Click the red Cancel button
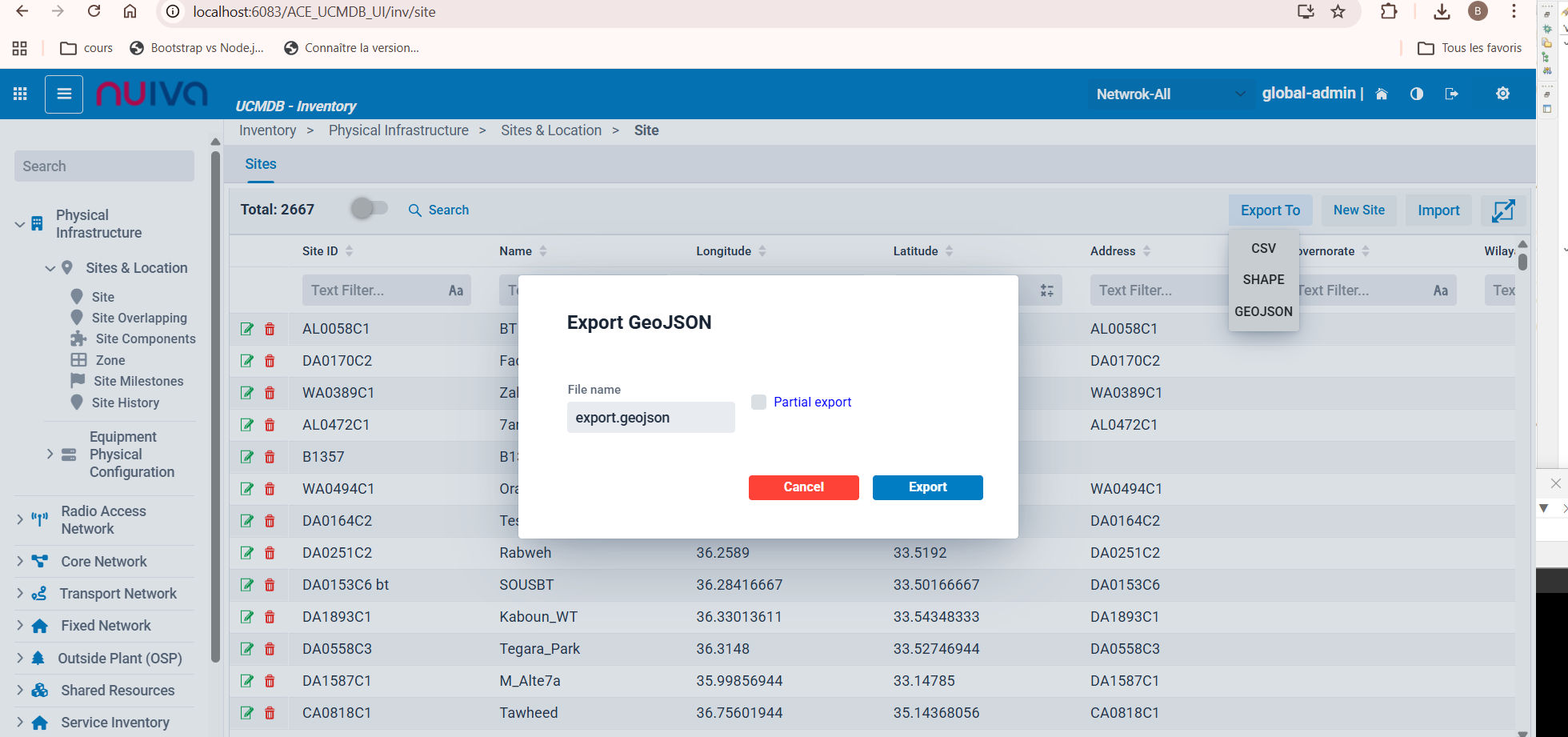The width and height of the screenshot is (1568, 737). [803, 487]
